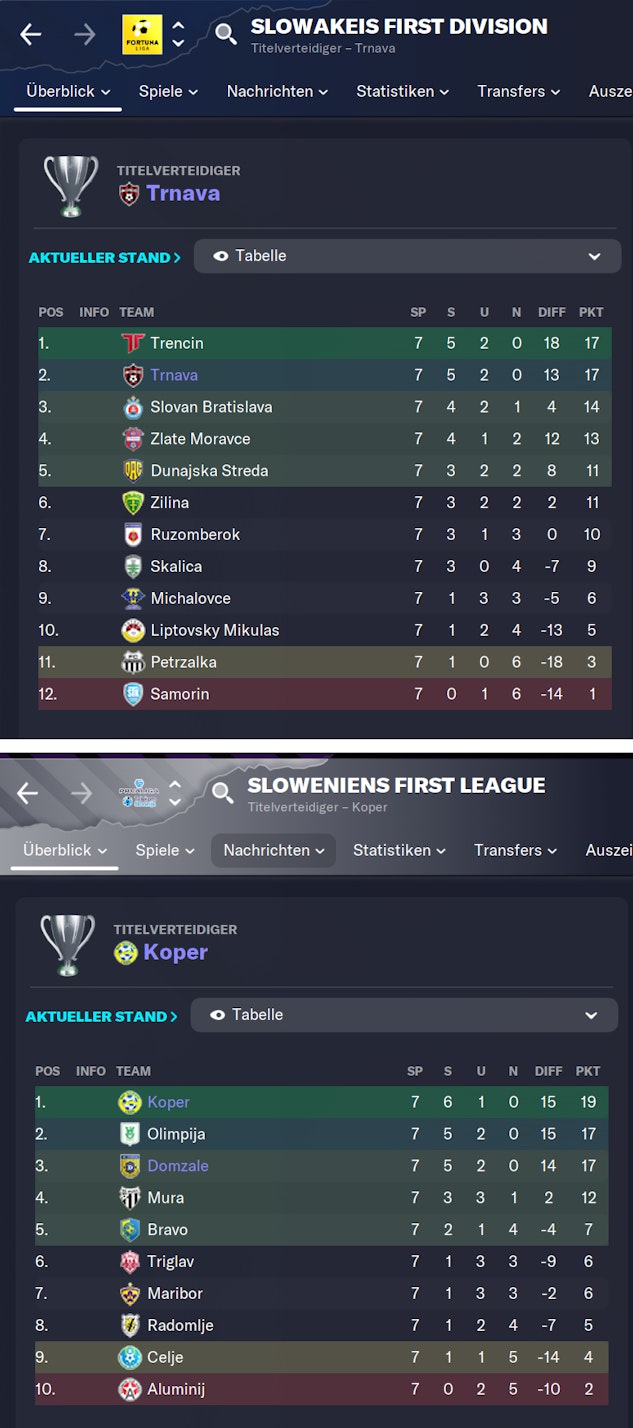Click the Dunajska Streda club crest
The width and height of the screenshot is (633, 1428).
[133, 471]
